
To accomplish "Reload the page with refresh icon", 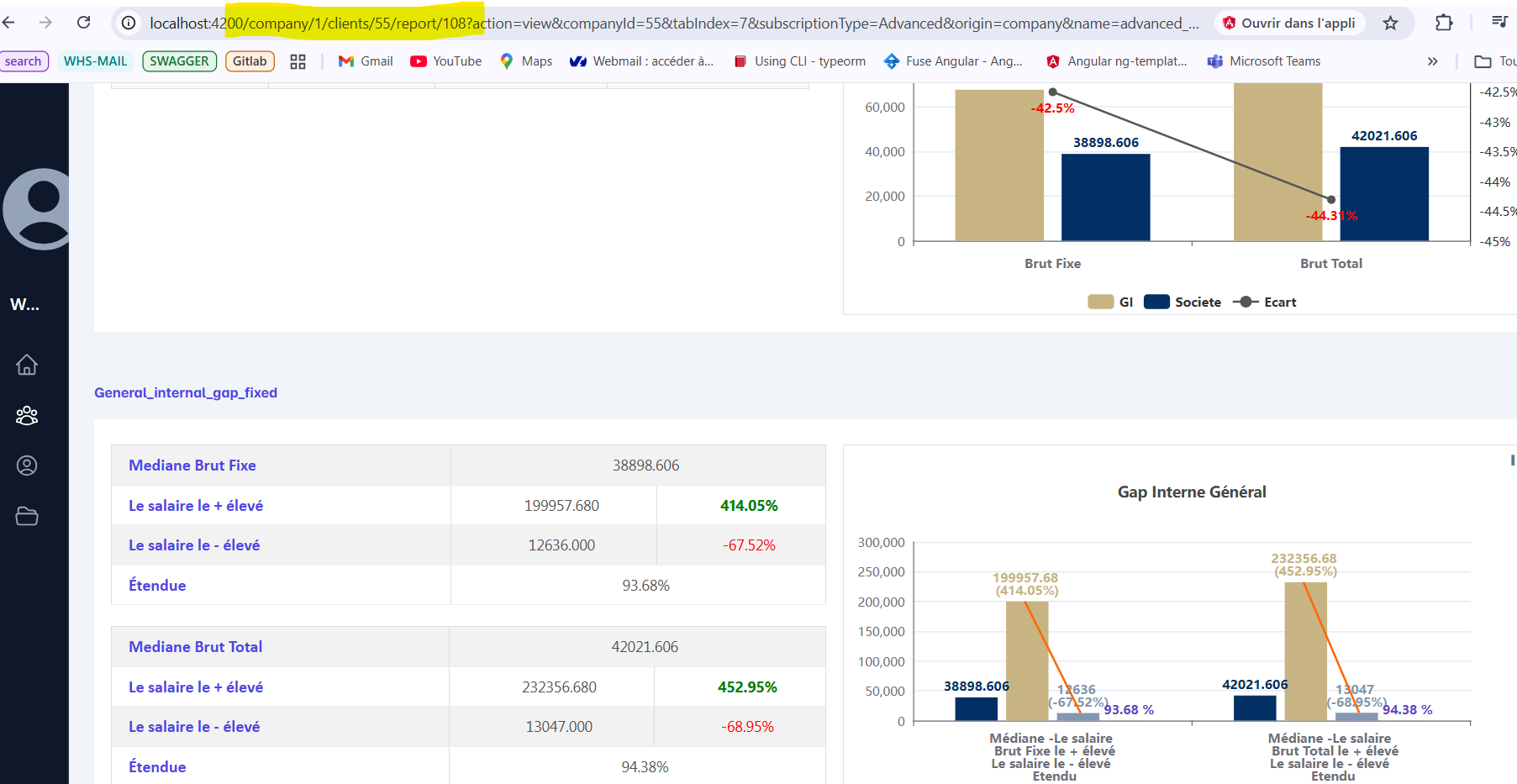I will point(83,23).
